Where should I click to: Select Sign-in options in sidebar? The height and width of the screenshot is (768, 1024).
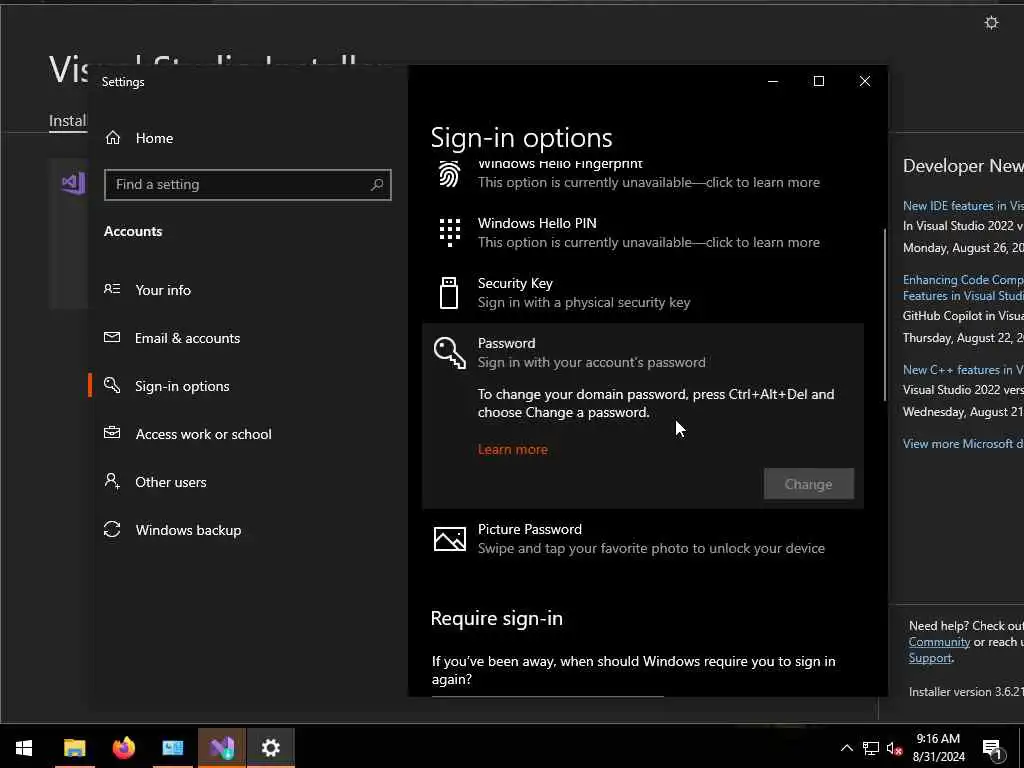click(x=182, y=386)
